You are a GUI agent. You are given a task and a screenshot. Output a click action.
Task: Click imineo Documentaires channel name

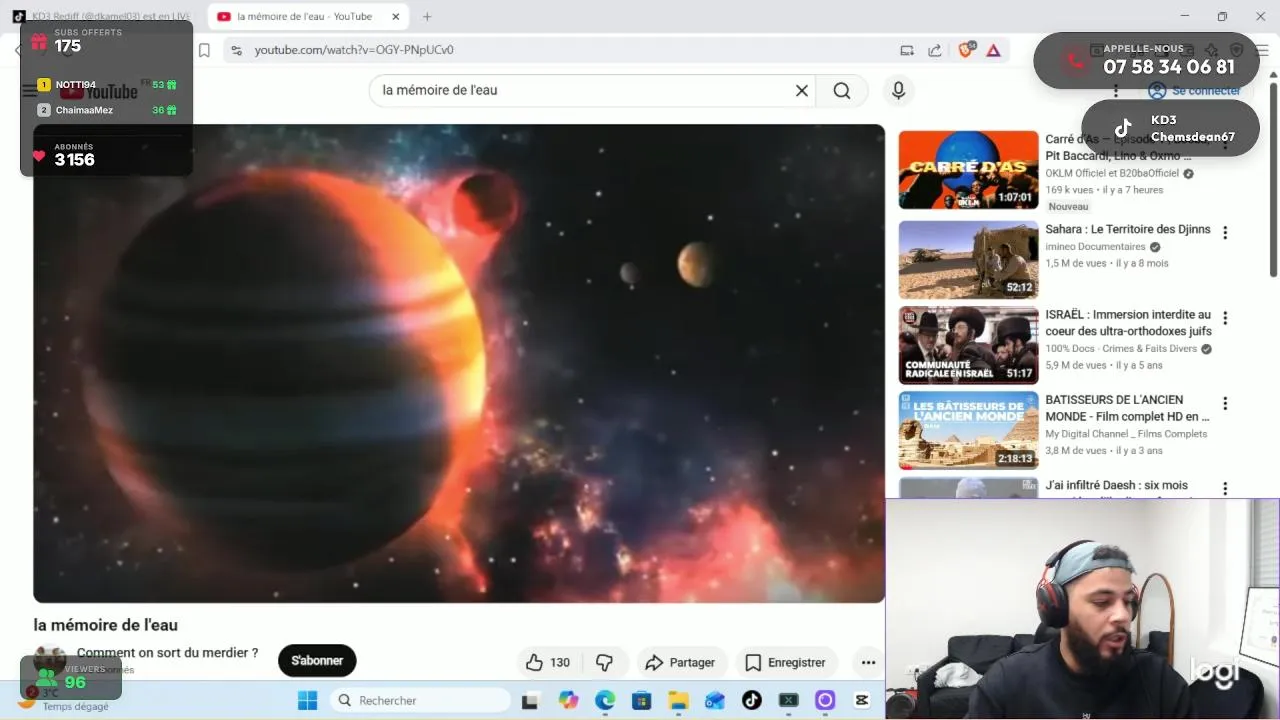point(1096,247)
